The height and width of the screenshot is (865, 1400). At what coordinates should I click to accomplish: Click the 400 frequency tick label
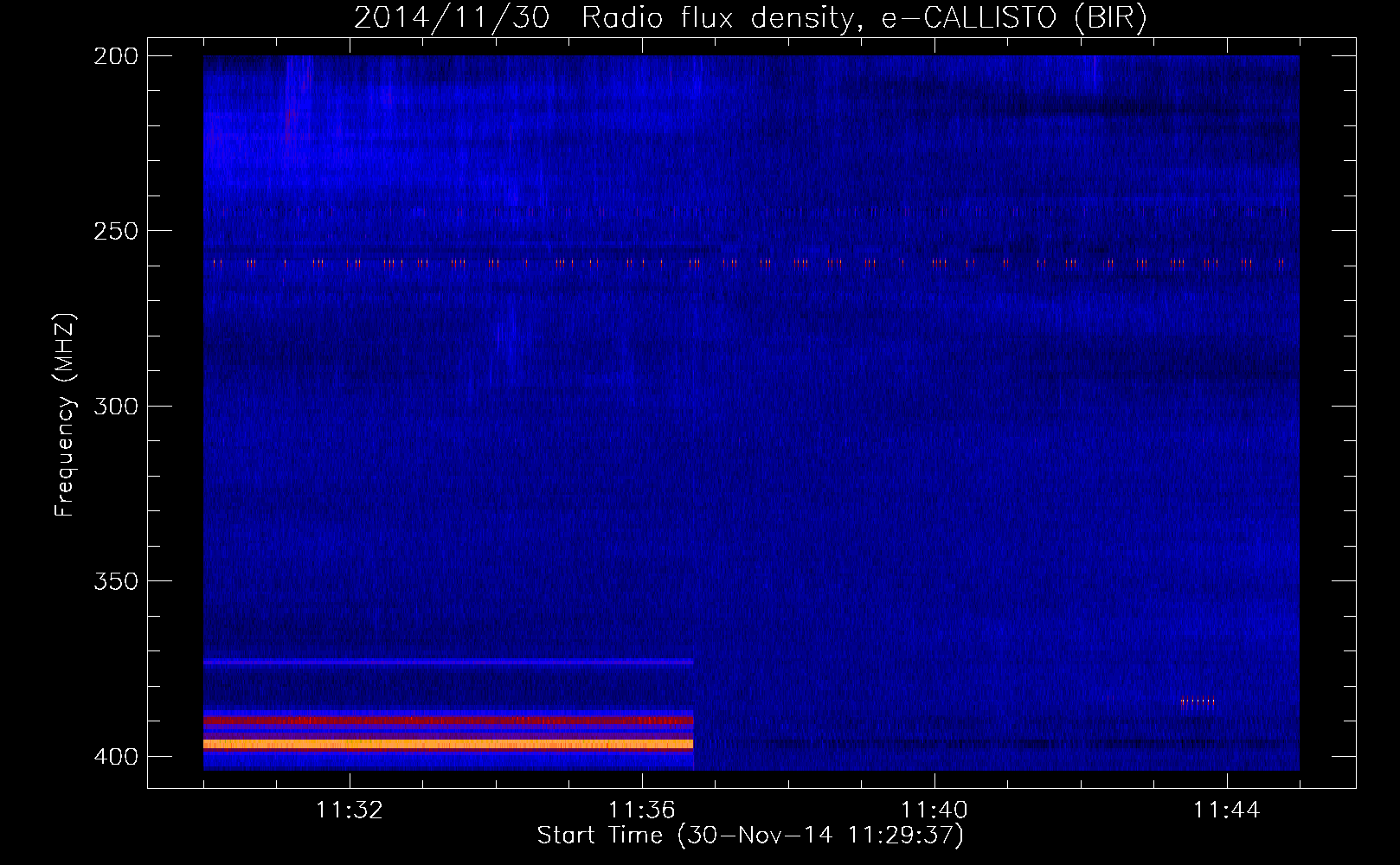click(x=116, y=756)
